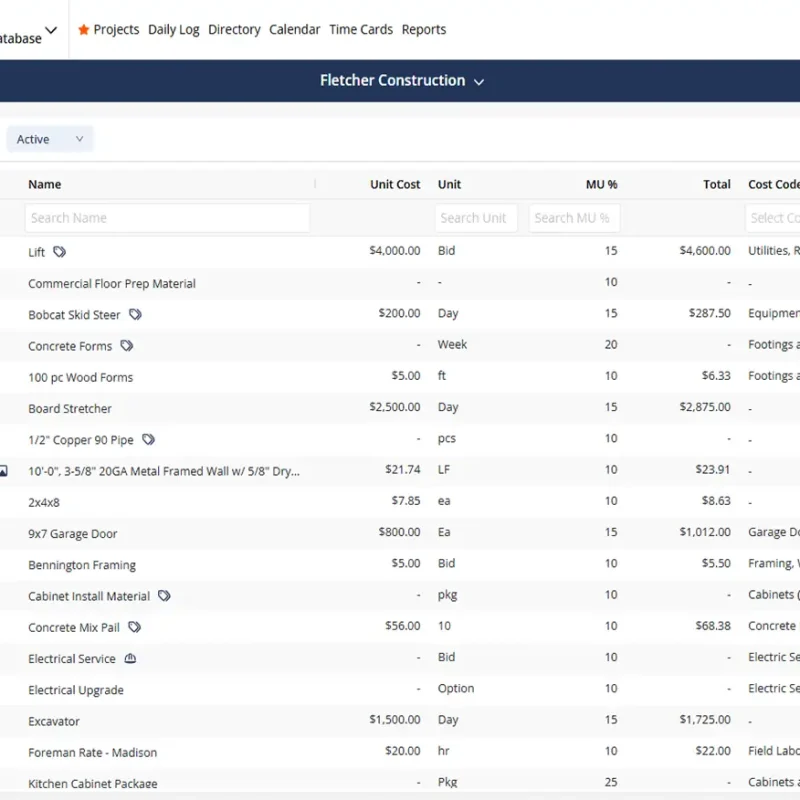Sort by the Cost Code column header
This screenshot has height=800, width=800.
tap(773, 184)
